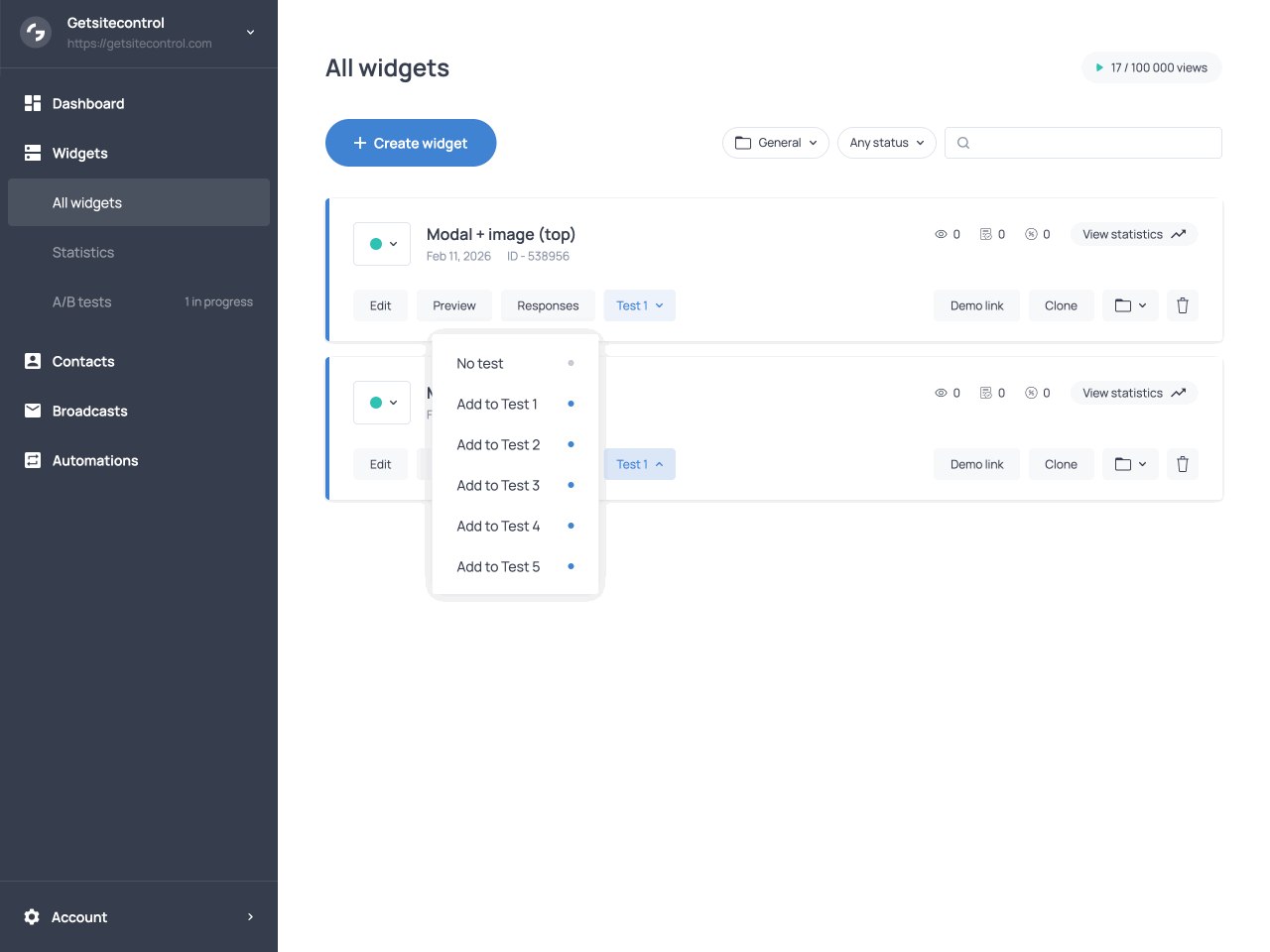Screen dimensions: 1270x952
Task: Click the 17 / 100 000 views usage indicator
Action: pos(1151,67)
